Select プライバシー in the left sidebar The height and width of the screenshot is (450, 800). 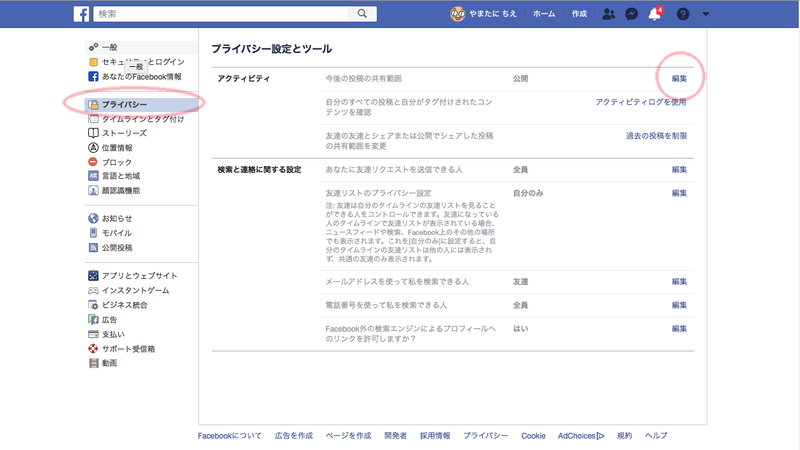[124, 104]
